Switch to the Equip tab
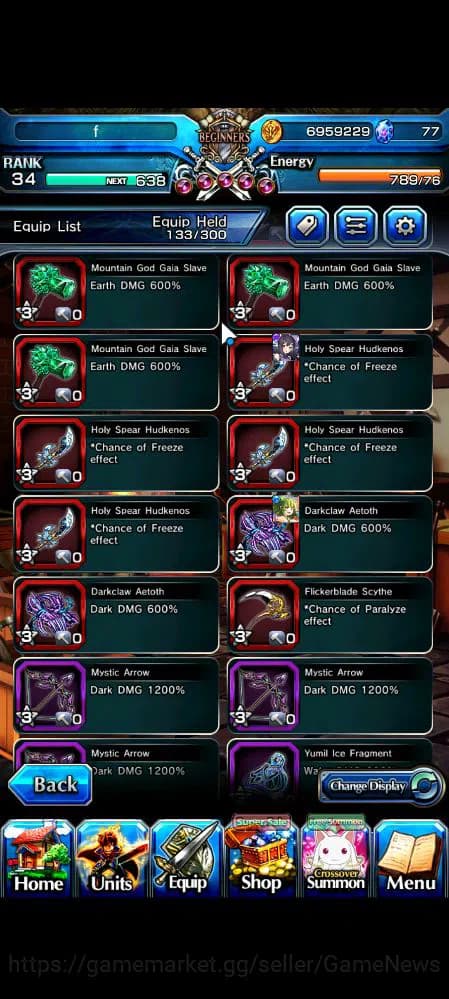The image size is (449, 999). click(x=187, y=858)
